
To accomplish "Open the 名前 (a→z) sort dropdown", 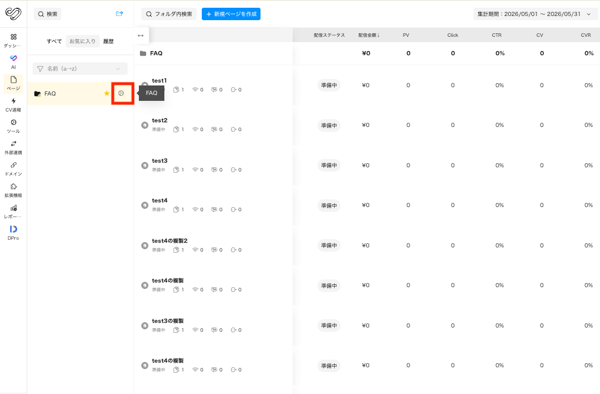I will coord(80,68).
